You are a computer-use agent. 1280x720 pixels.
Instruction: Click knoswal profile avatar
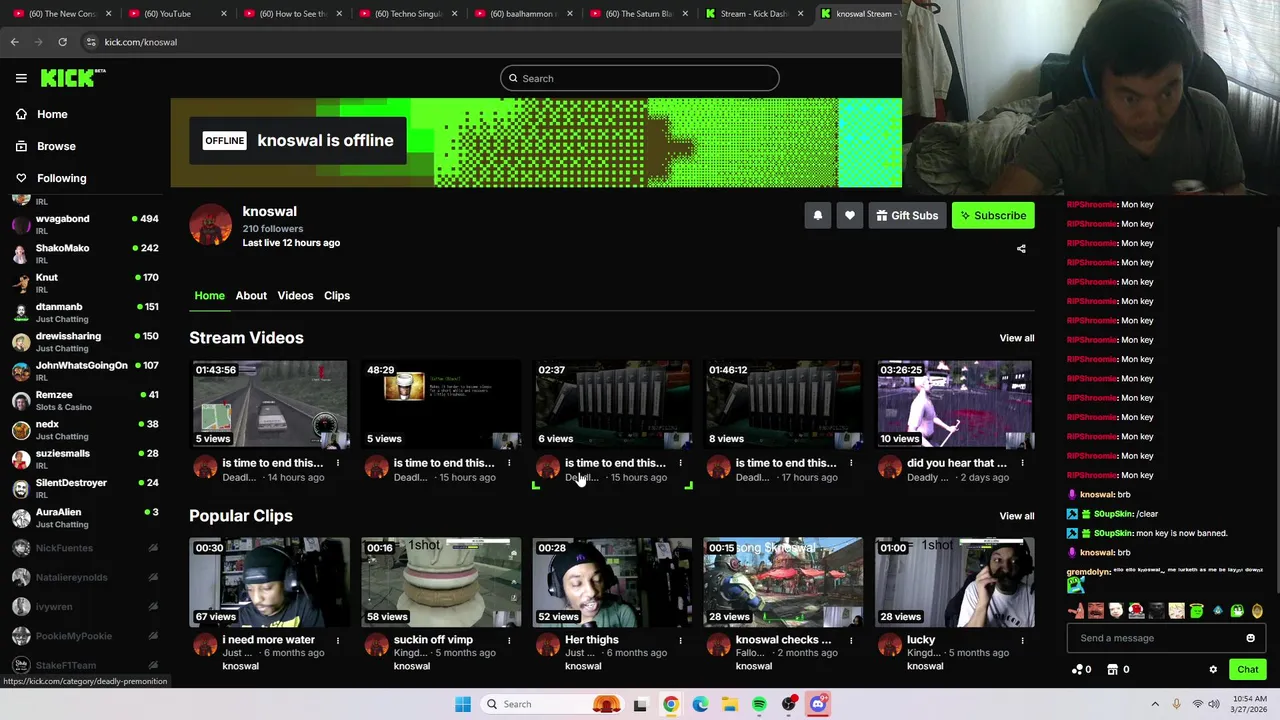(210, 225)
